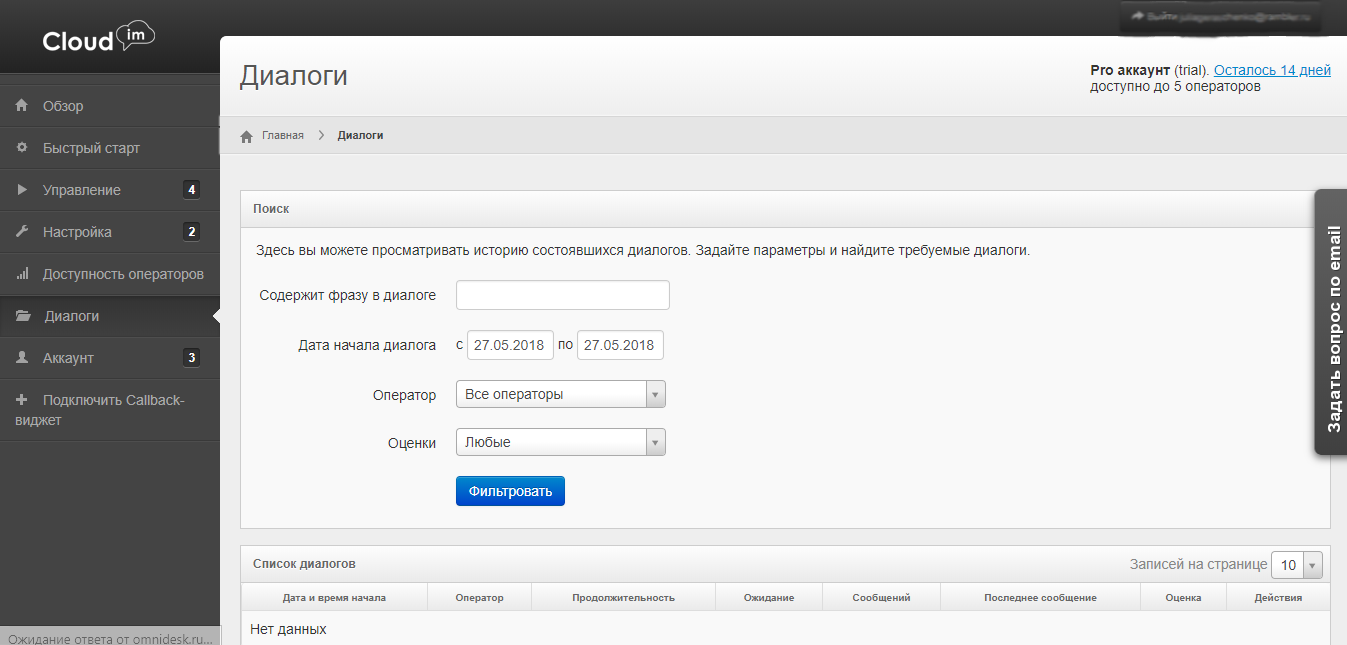This screenshot has width=1347, height=645.
Task: Click the home icon in the breadcrumb
Action: 246,135
